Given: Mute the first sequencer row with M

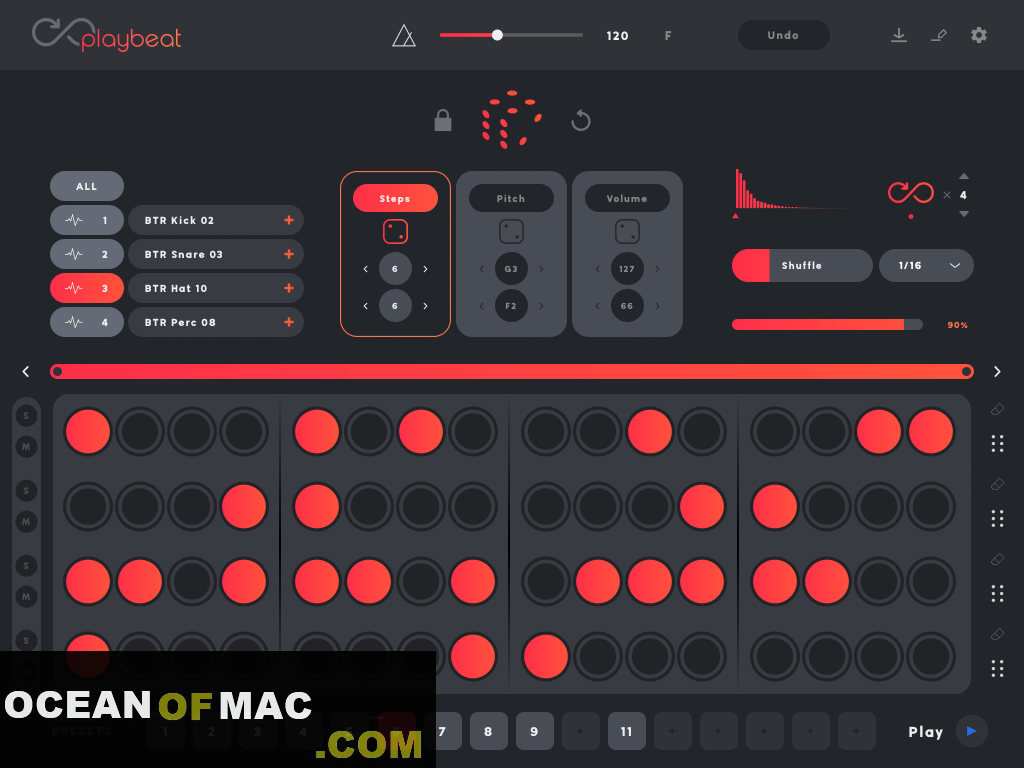Looking at the screenshot, I should pyautogui.click(x=26, y=447).
